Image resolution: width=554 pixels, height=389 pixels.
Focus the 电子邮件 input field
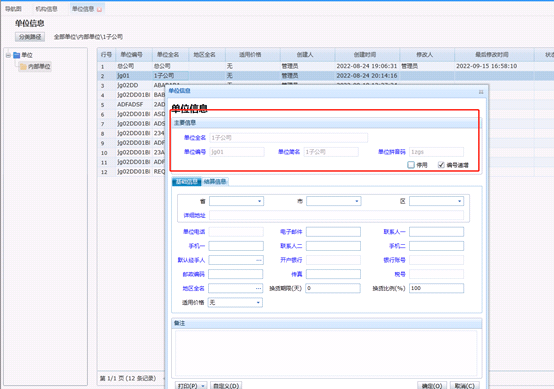pyautogui.click(x=333, y=232)
